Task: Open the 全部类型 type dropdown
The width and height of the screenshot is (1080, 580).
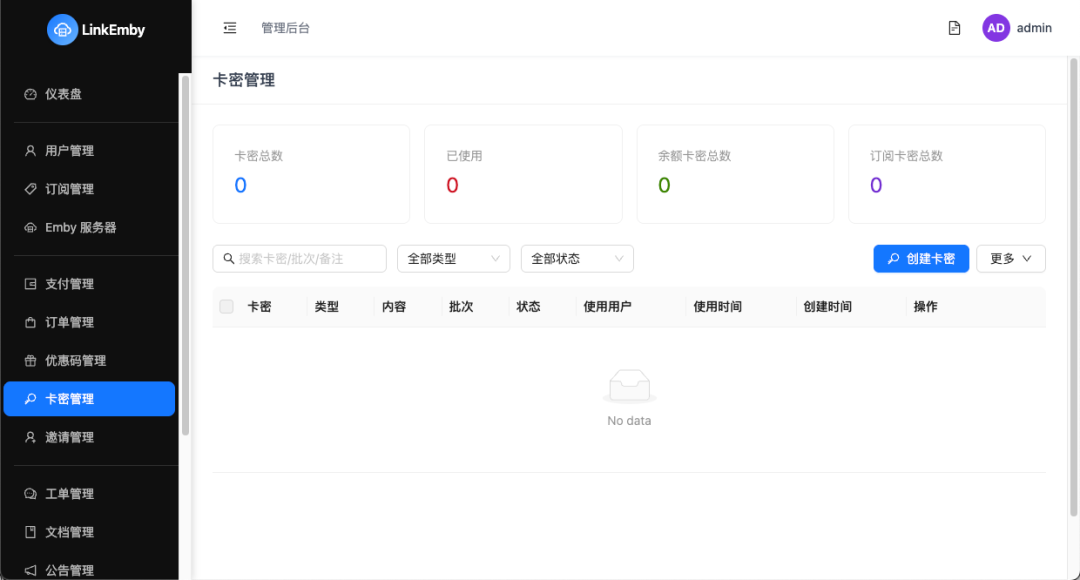Action: click(x=453, y=258)
